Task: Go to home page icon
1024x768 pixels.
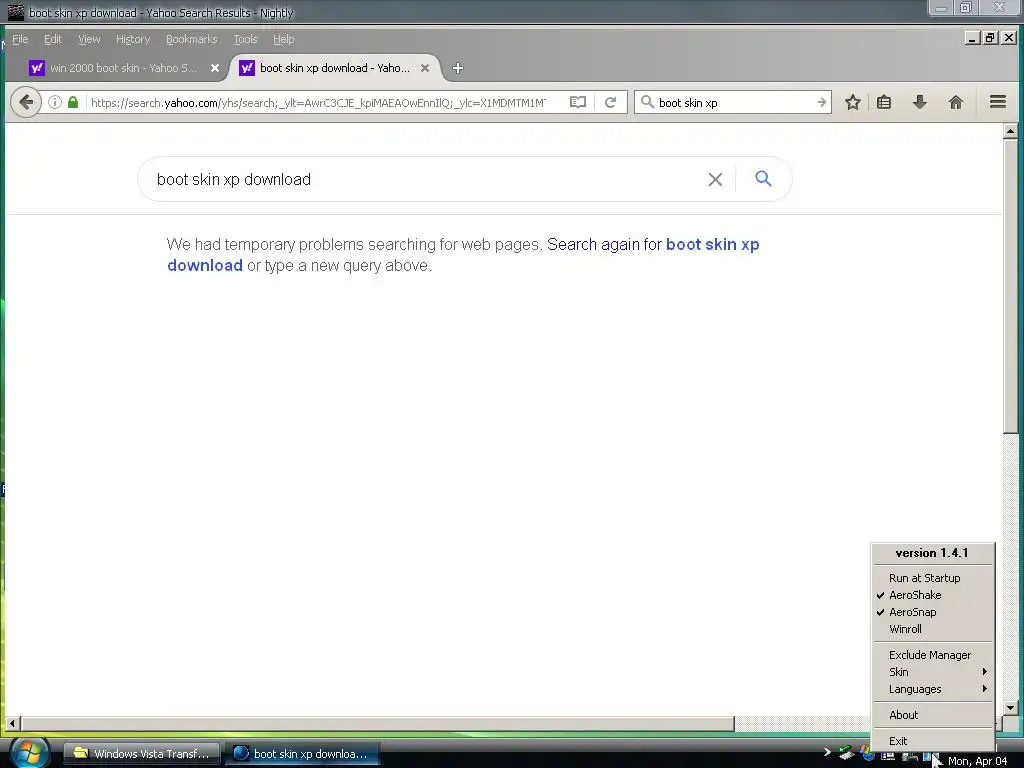Action: (955, 102)
